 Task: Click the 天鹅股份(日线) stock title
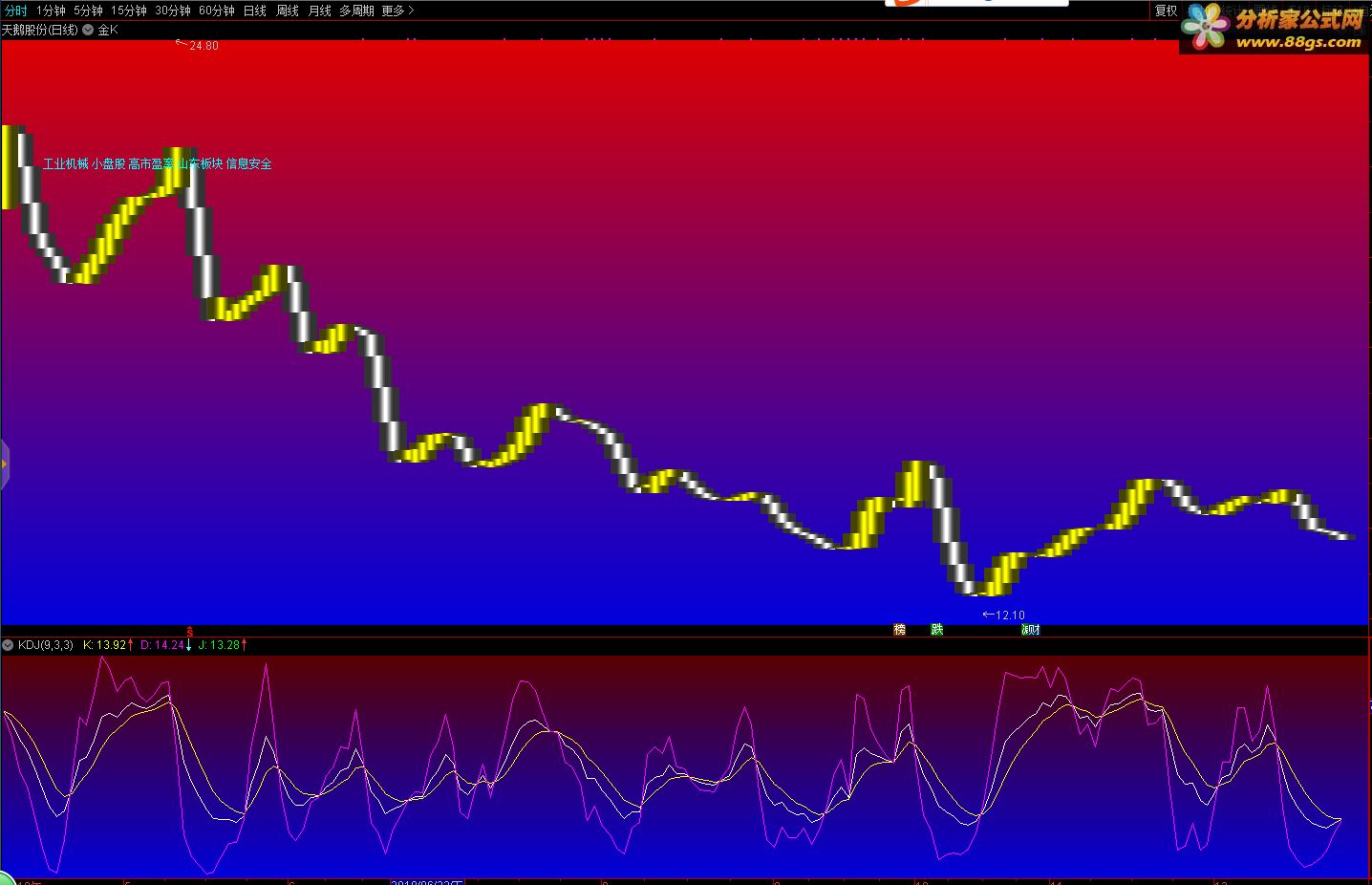(x=40, y=30)
